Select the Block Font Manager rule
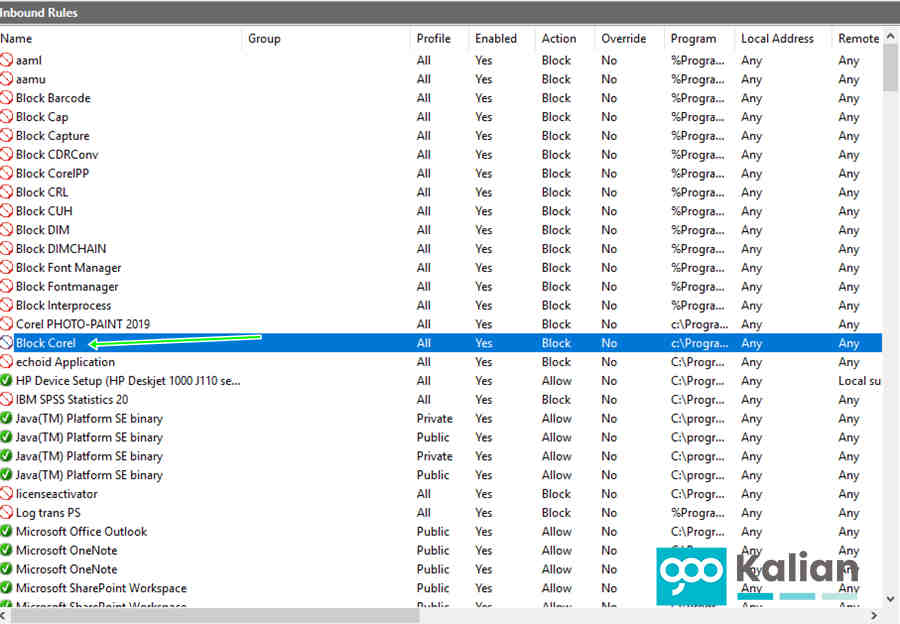Image resolution: width=900 pixels, height=624 pixels. click(68, 268)
